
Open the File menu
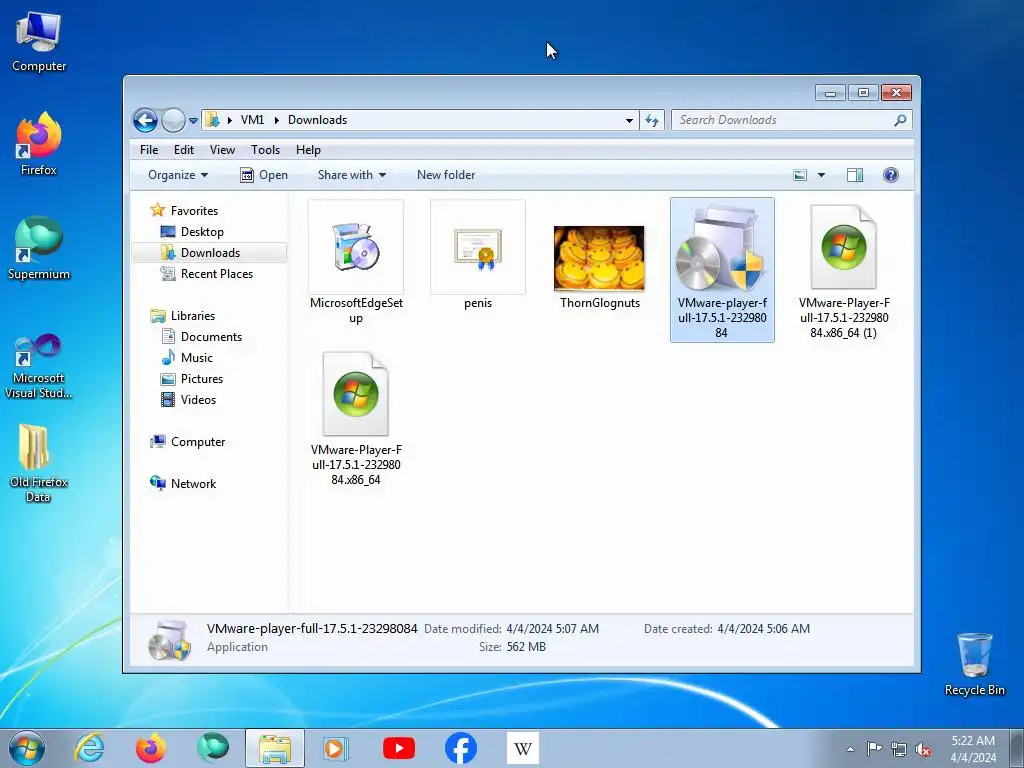tap(149, 150)
